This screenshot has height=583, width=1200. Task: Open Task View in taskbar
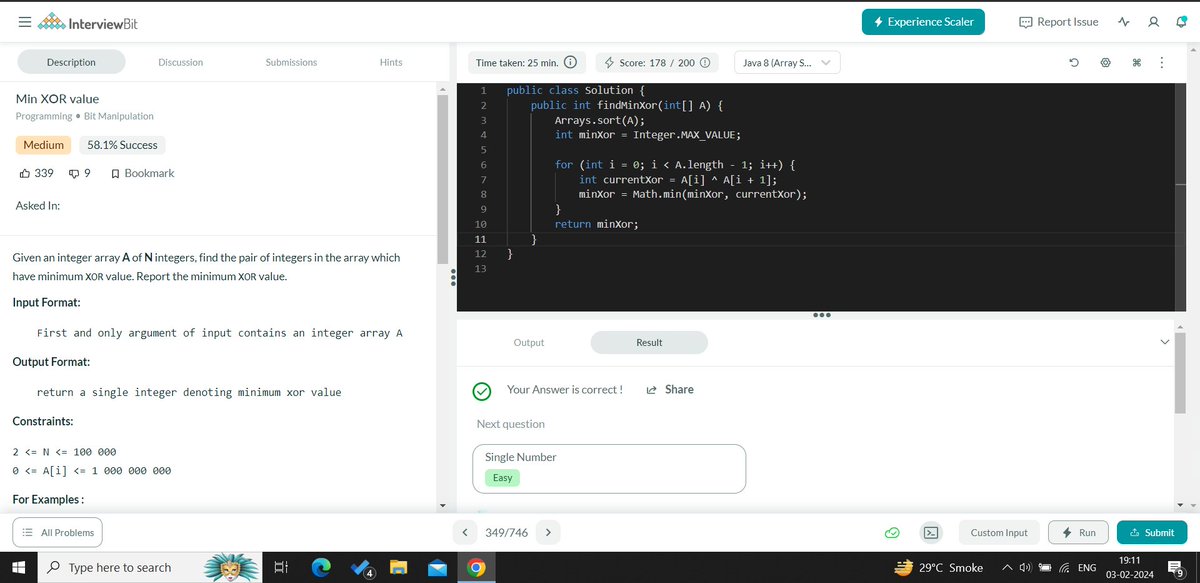click(281, 567)
